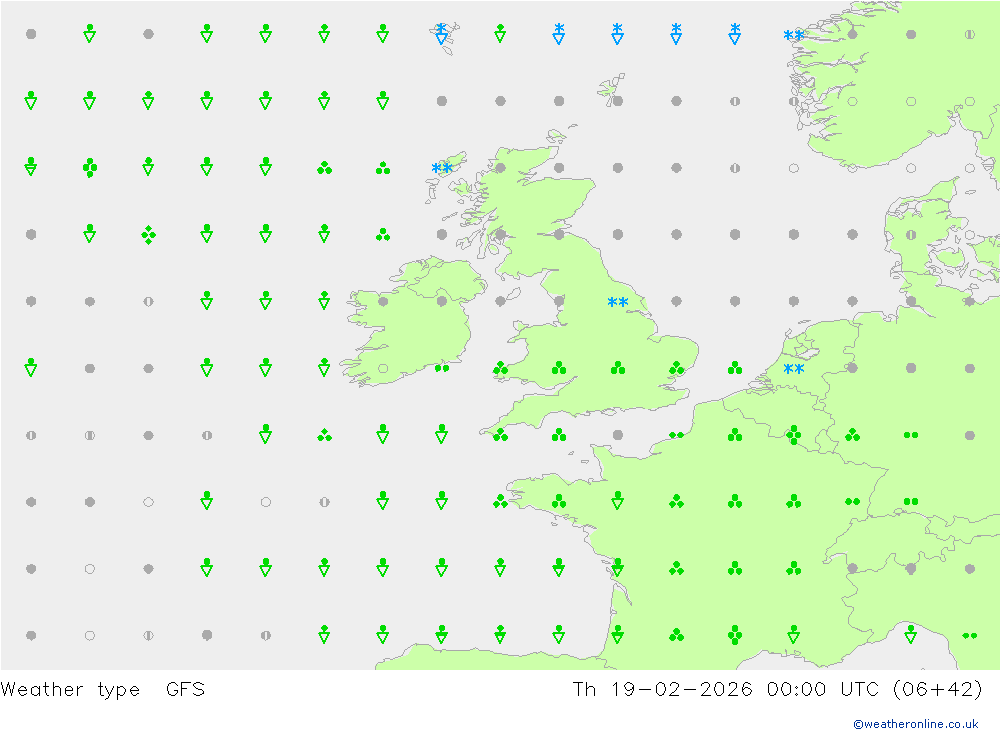This screenshot has height=733, width=1000.
Task: Click the grey cloud symbol over central Ireland
Action: [x=441, y=301]
